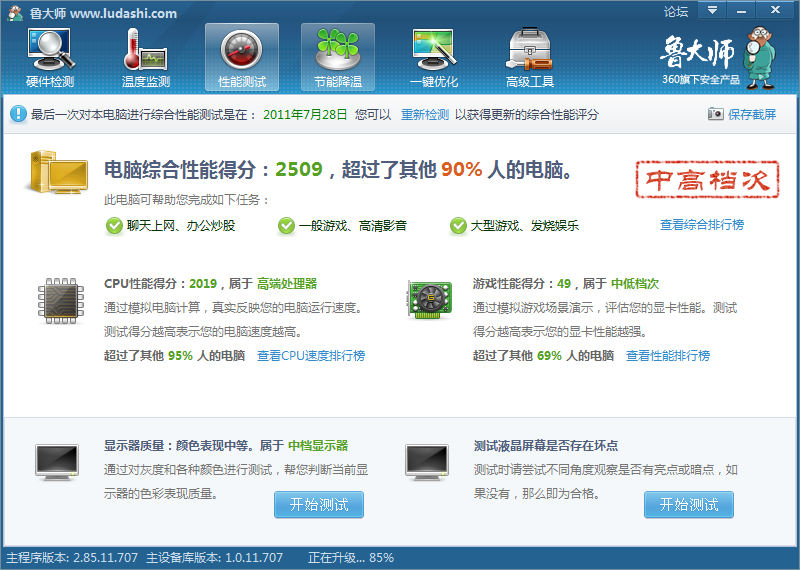Open 查看综合排行榜 overall ranking link
The width and height of the screenshot is (800, 570).
(x=702, y=225)
